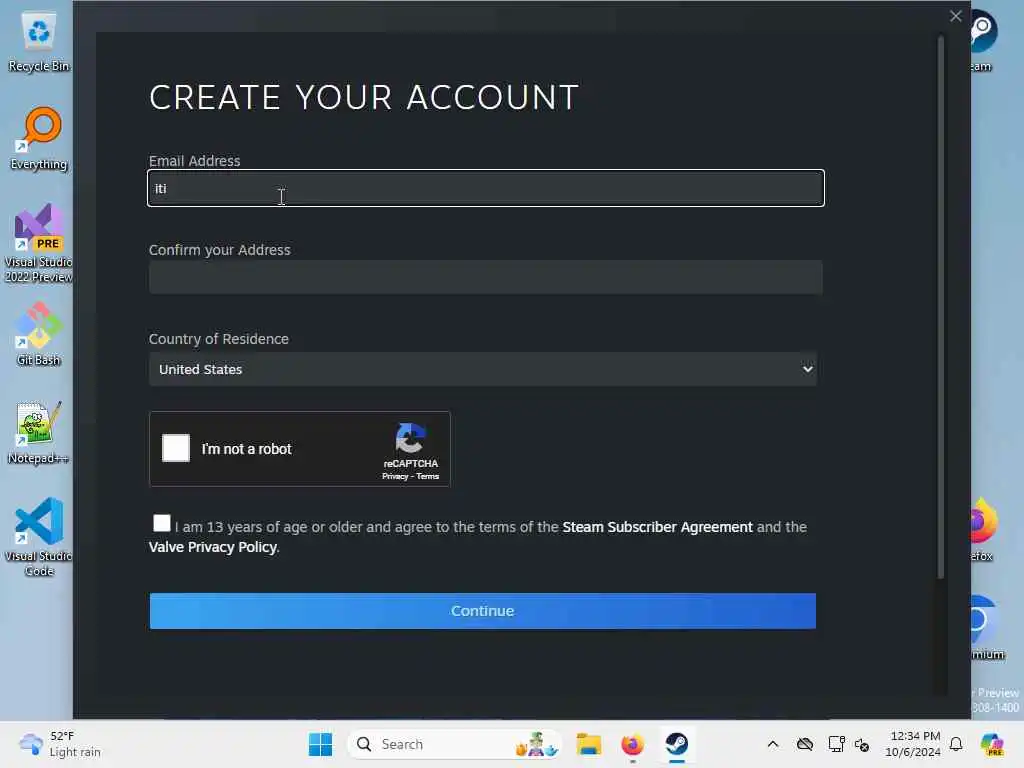Click the dialog's vertical scrollbar
The image size is (1024, 768).
[940, 307]
